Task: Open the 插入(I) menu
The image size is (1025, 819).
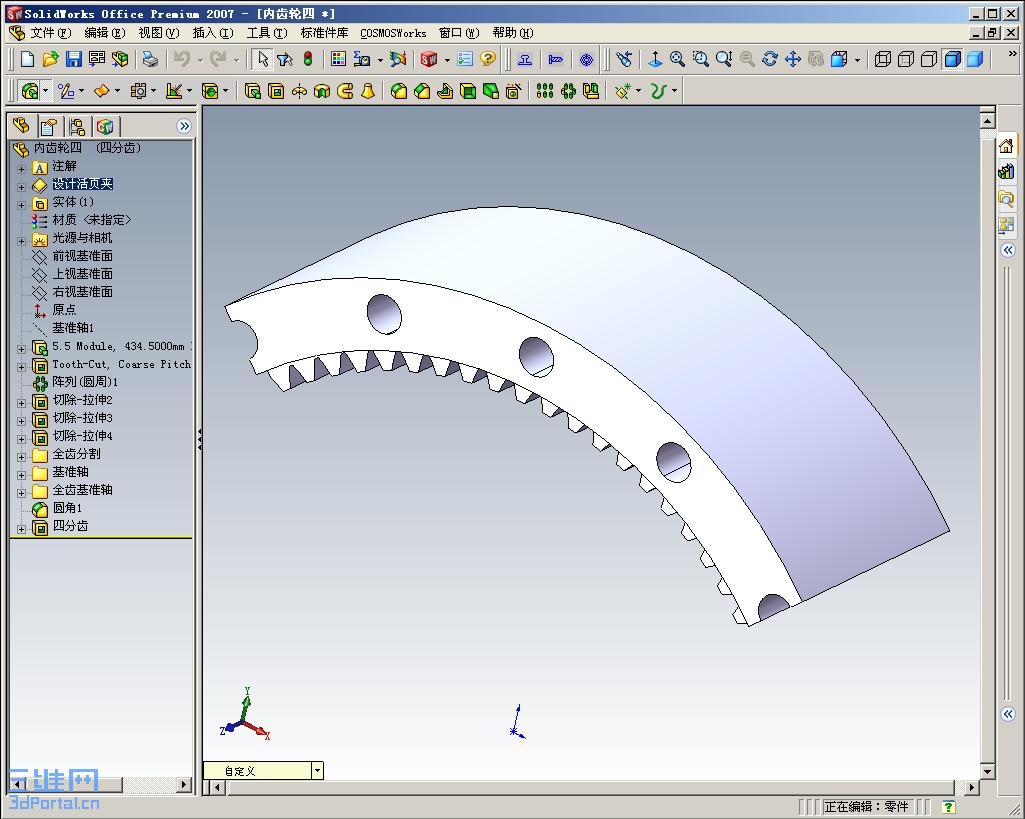Action: [x=212, y=33]
